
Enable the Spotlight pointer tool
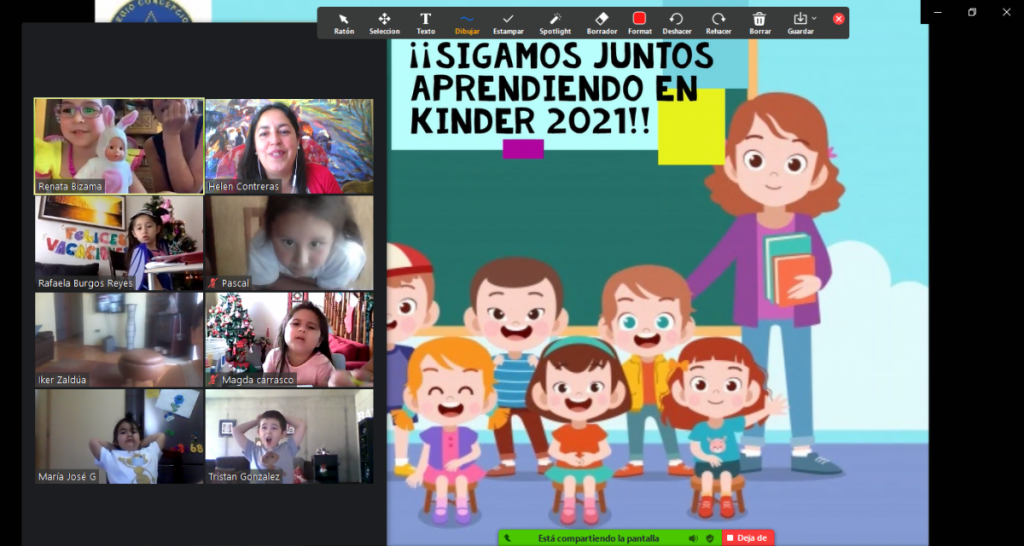(x=554, y=23)
